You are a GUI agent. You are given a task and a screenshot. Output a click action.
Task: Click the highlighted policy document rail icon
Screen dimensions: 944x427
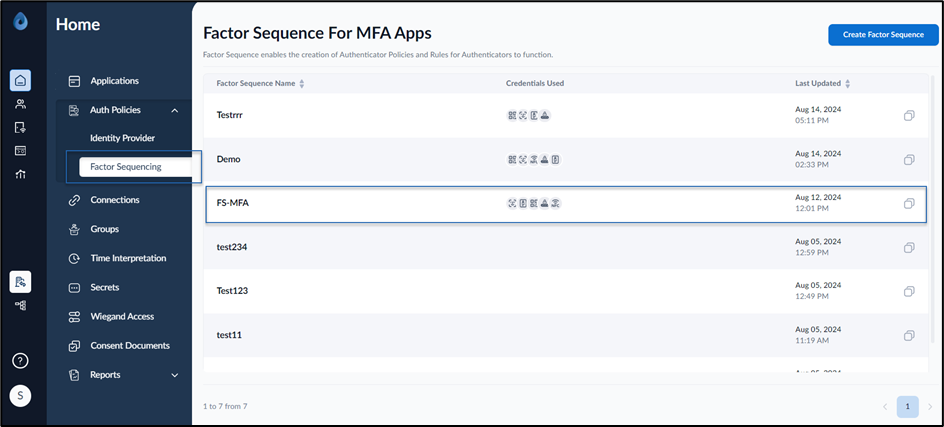coord(20,281)
